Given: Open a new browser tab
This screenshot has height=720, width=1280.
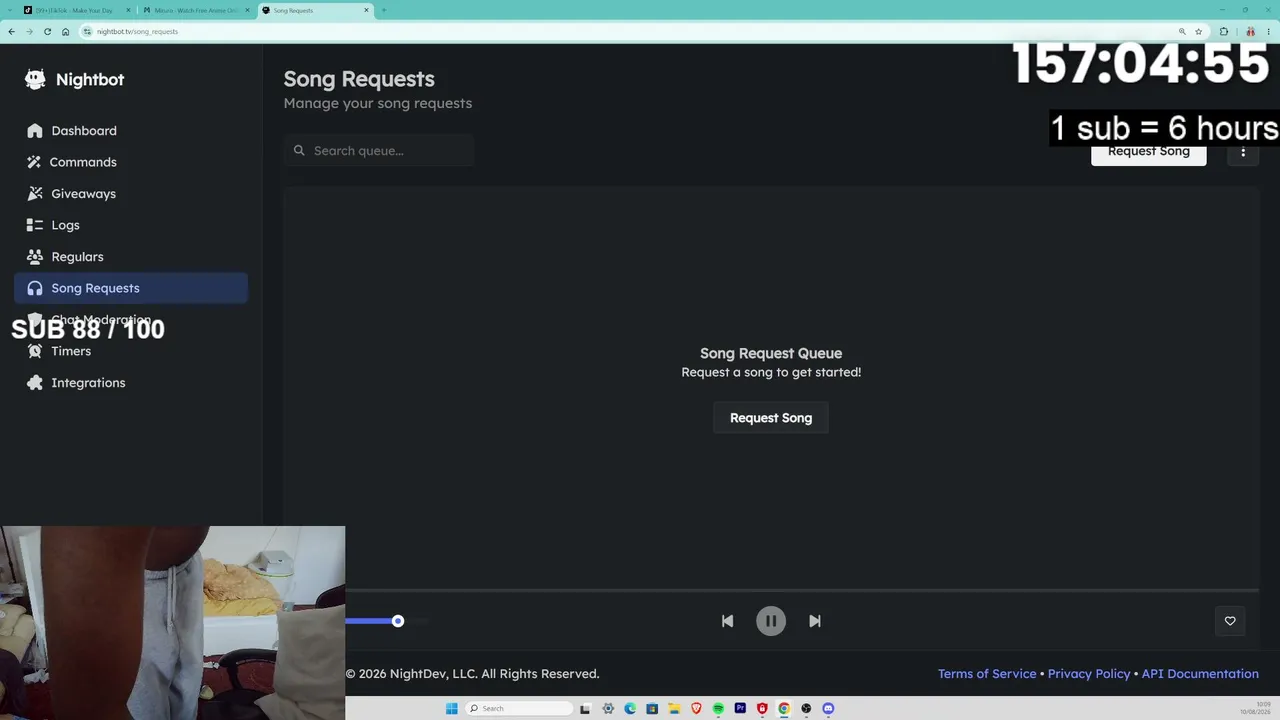Looking at the screenshot, I should (x=384, y=10).
